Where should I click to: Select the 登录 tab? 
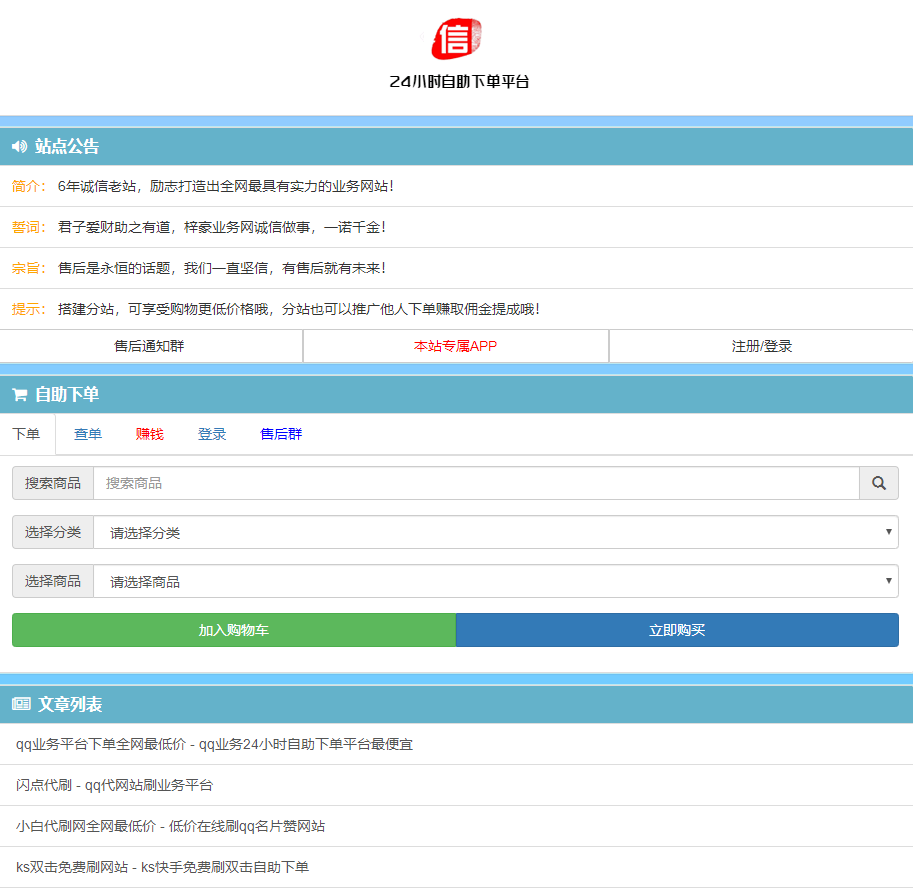click(x=212, y=434)
